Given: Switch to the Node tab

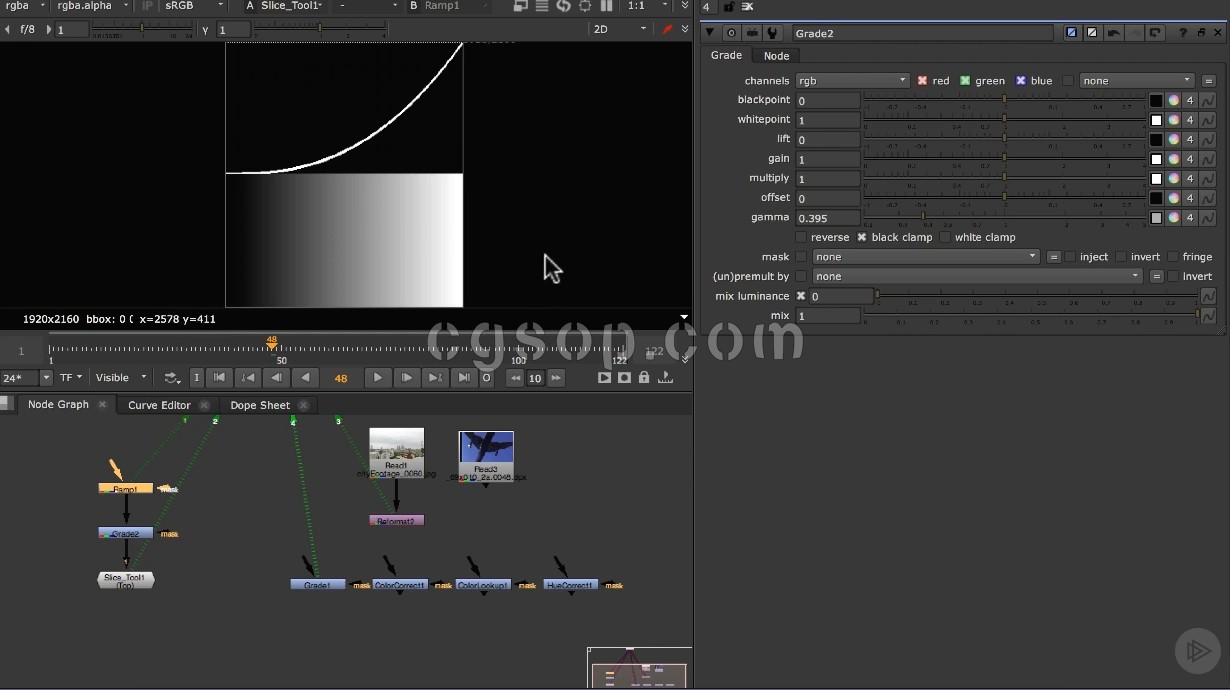Looking at the screenshot, I should pyautogui.click(x=777, y=56).
